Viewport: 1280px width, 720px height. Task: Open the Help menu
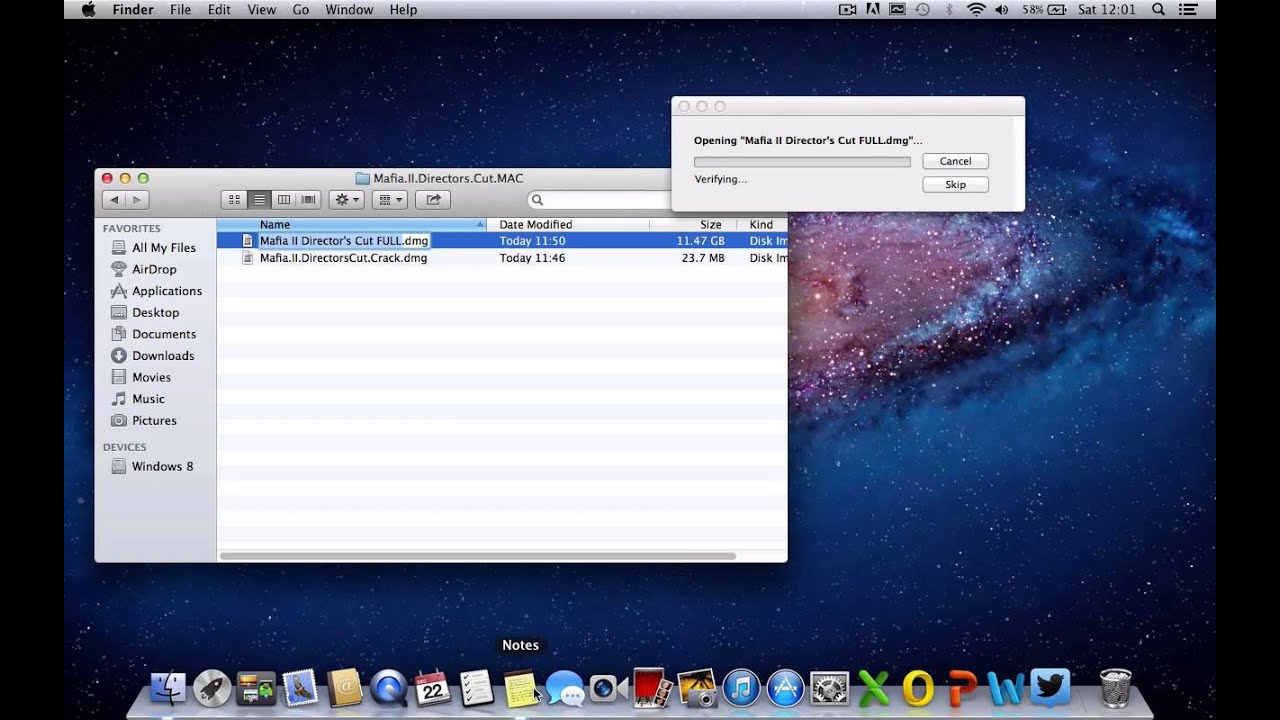403,9
